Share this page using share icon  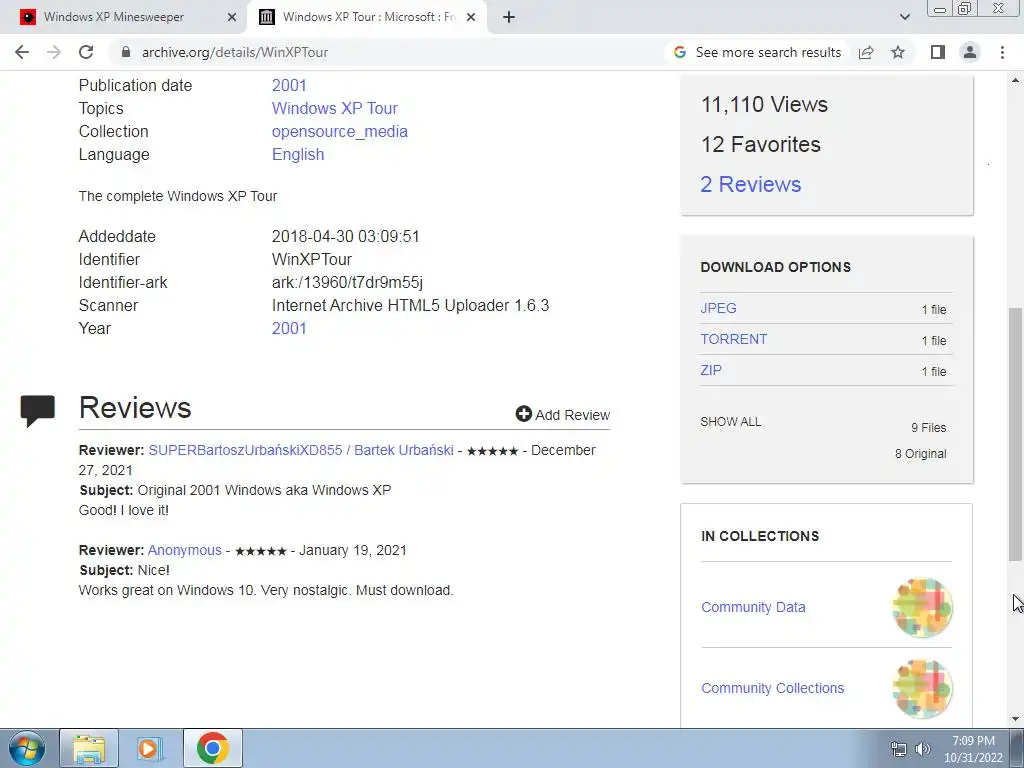click(x=866, y=52)
